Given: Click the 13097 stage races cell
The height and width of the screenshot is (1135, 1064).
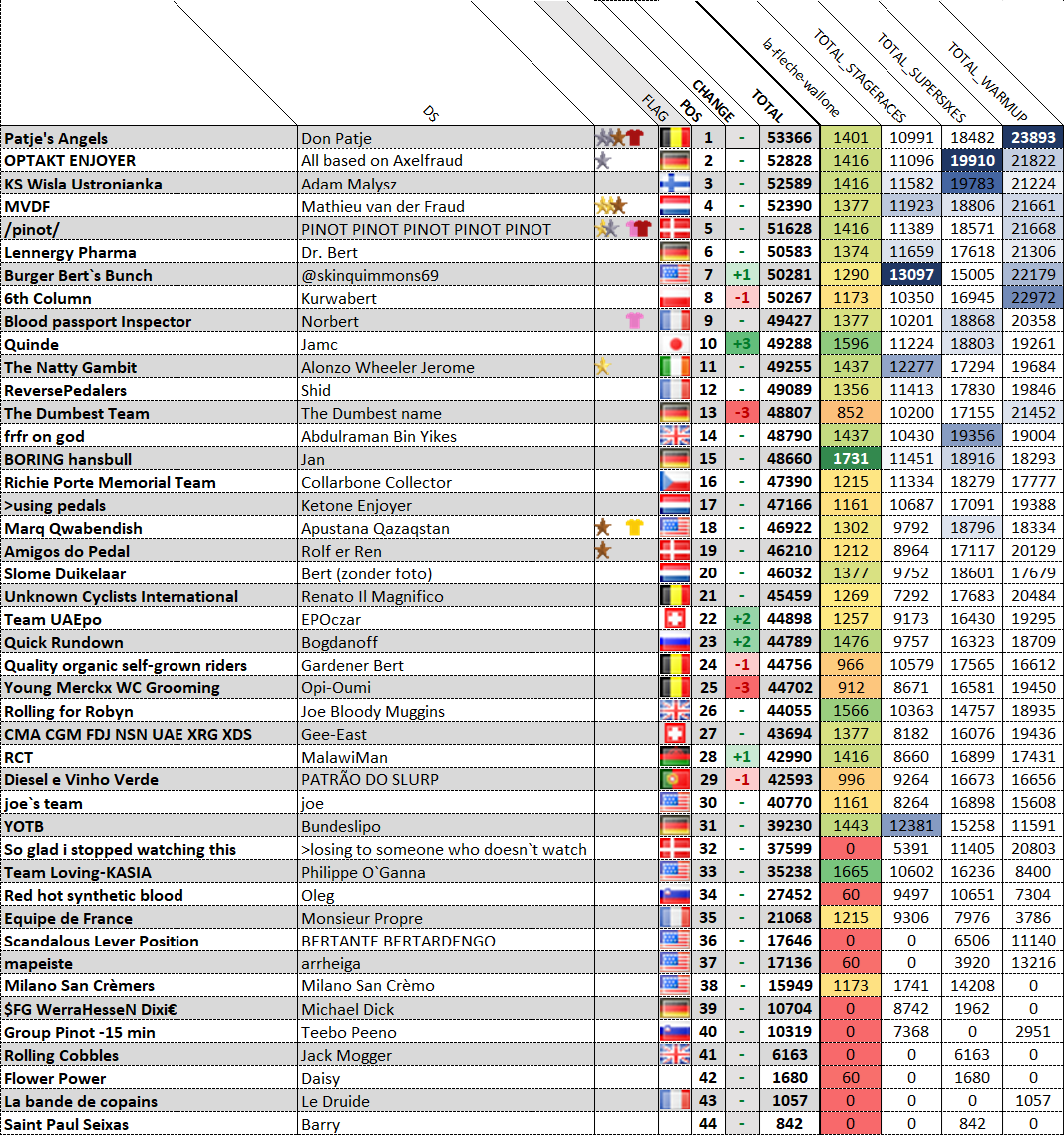Looking at the screenshot, I should (911, 275).
